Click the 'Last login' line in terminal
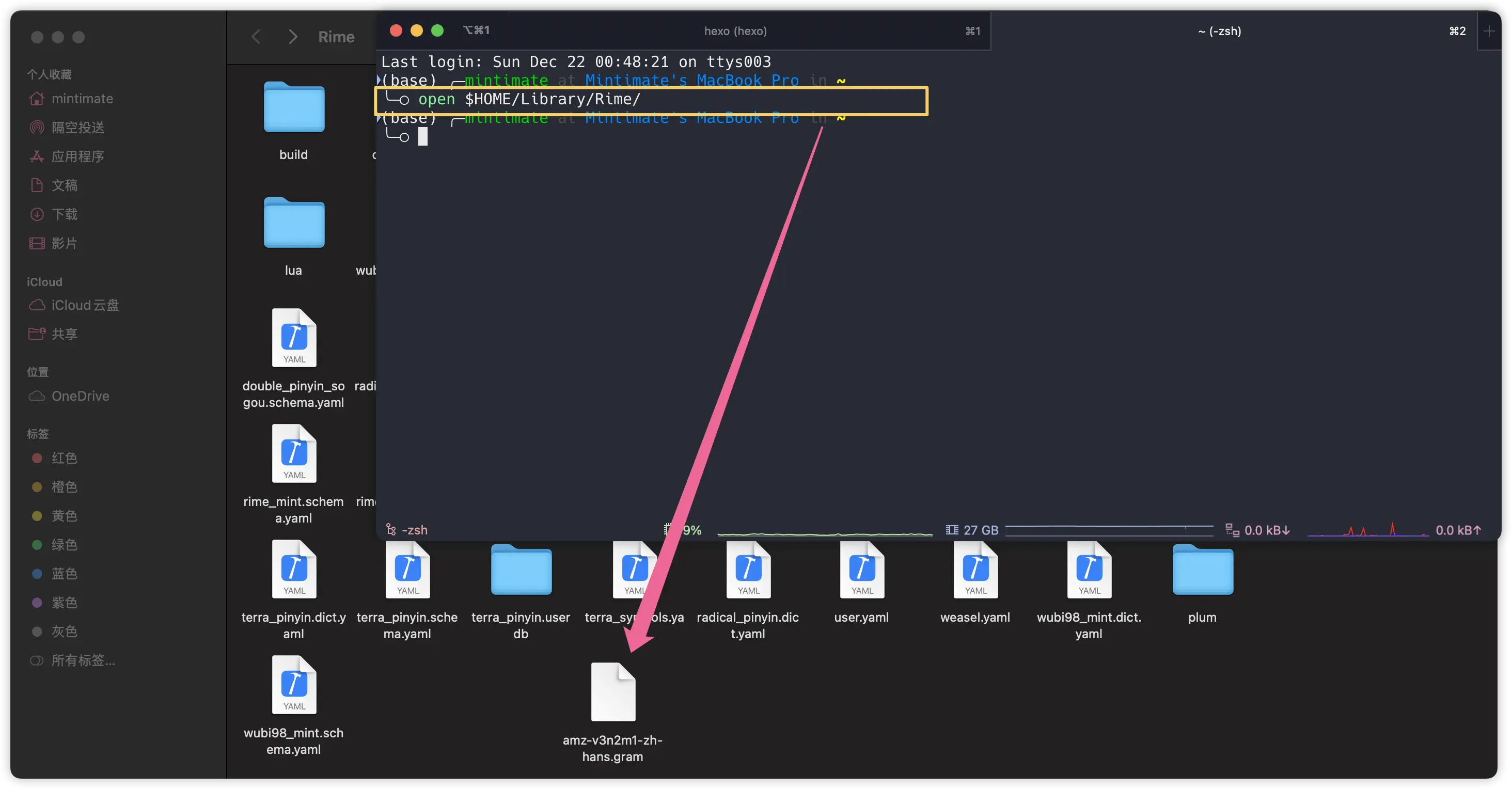This screenshot has width=1512, height=789. (576, 61)
